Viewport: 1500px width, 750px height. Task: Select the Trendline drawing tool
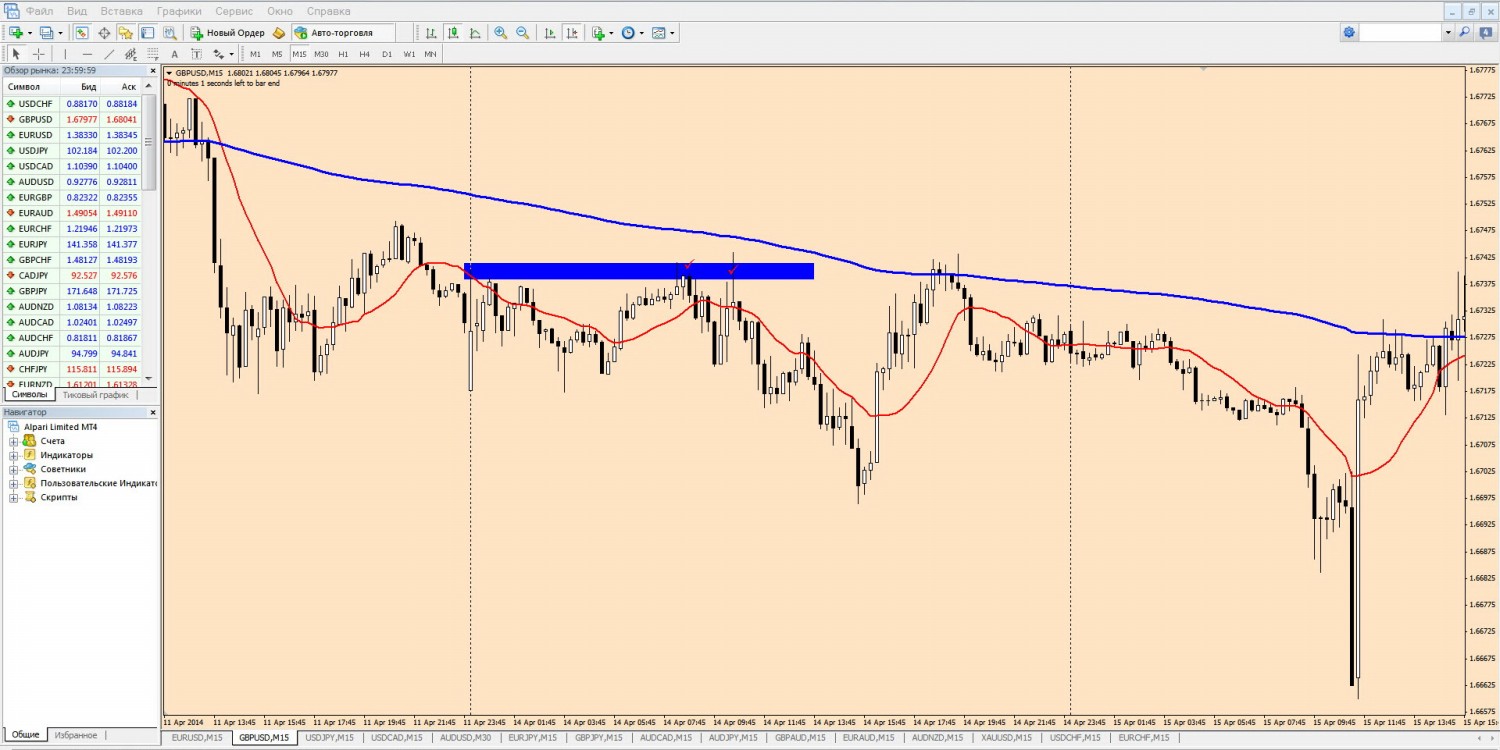coord(109,54)
